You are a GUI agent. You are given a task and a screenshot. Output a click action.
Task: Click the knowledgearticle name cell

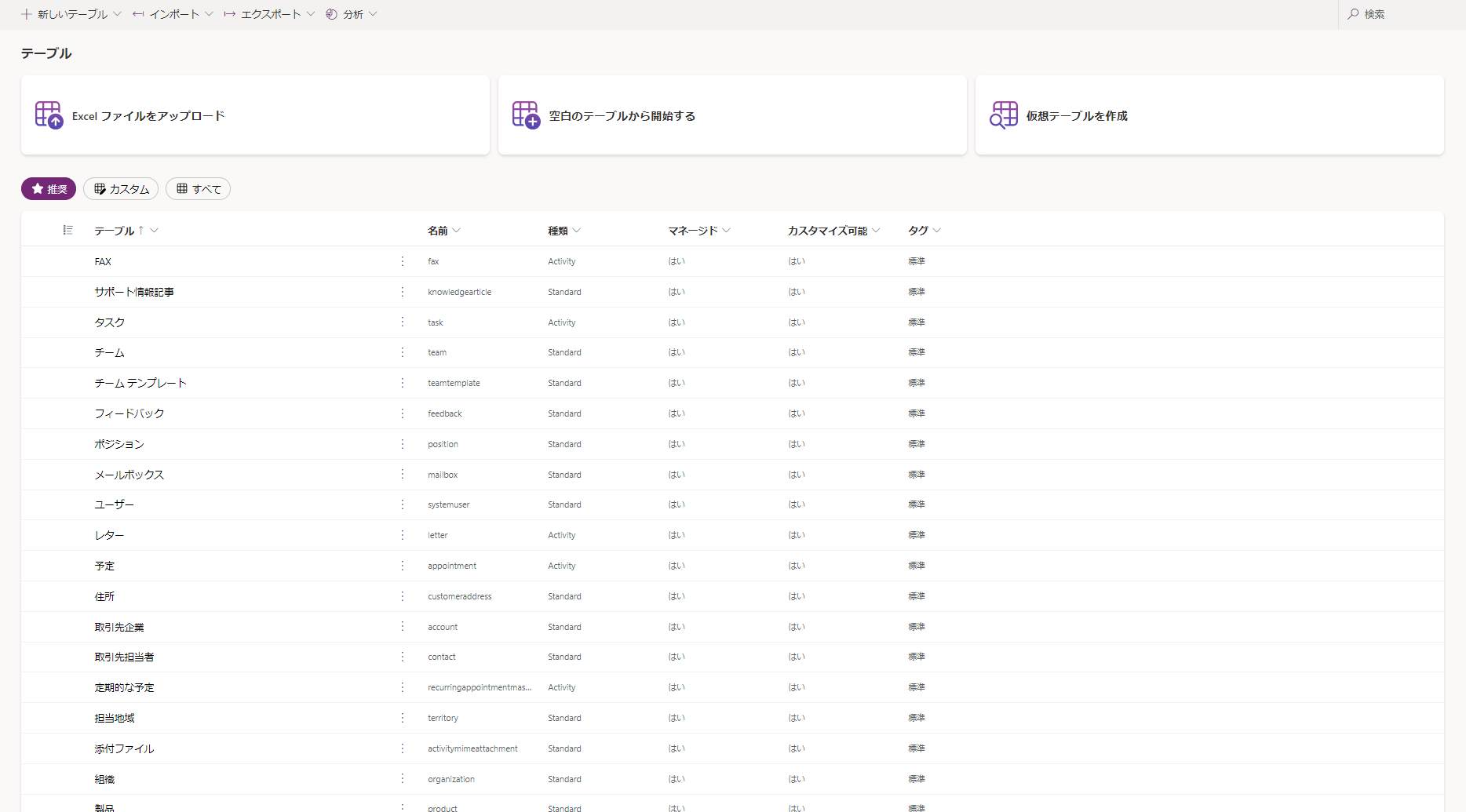[460, 292]
